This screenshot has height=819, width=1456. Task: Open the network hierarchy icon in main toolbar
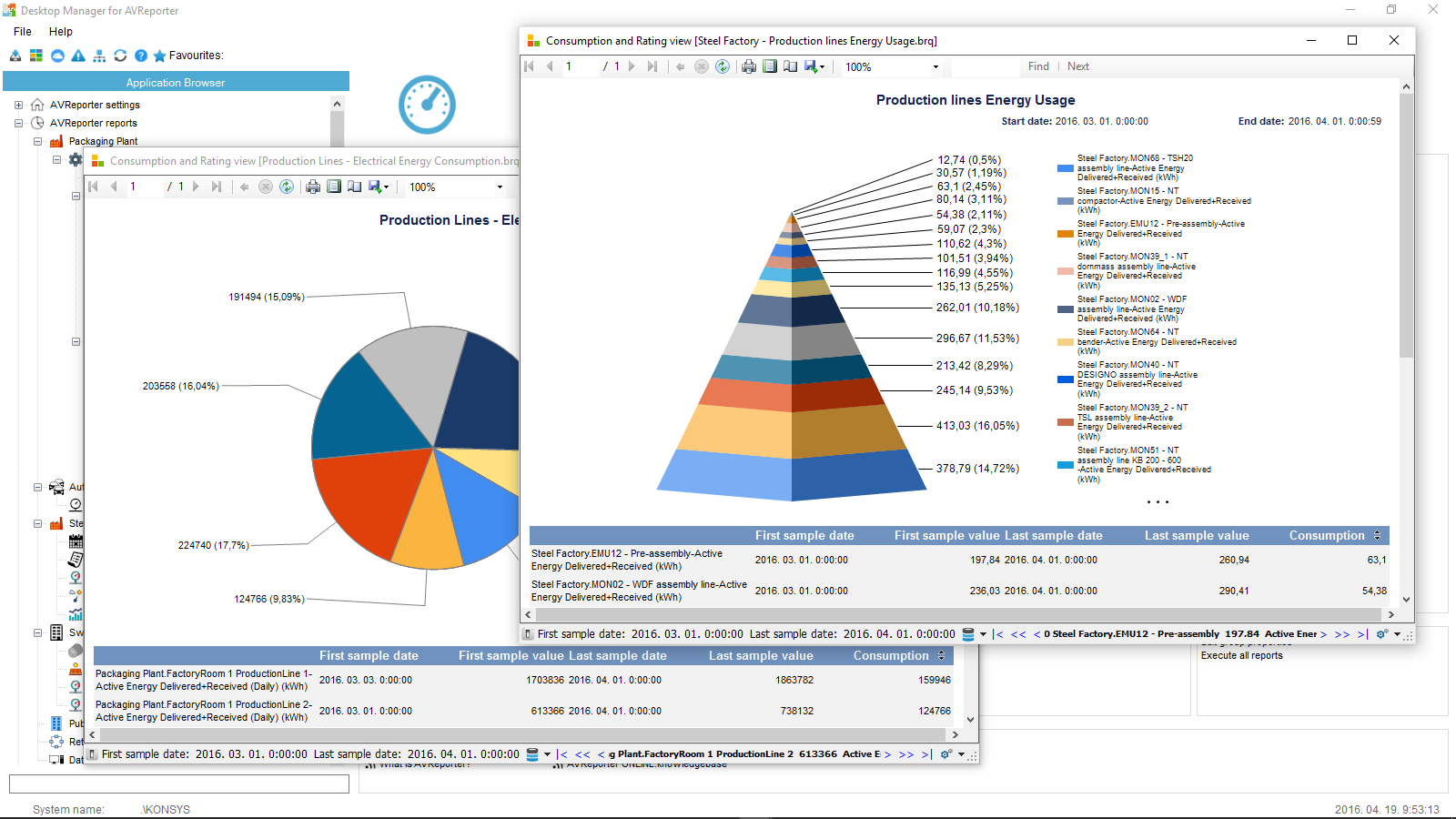[99, 56]
